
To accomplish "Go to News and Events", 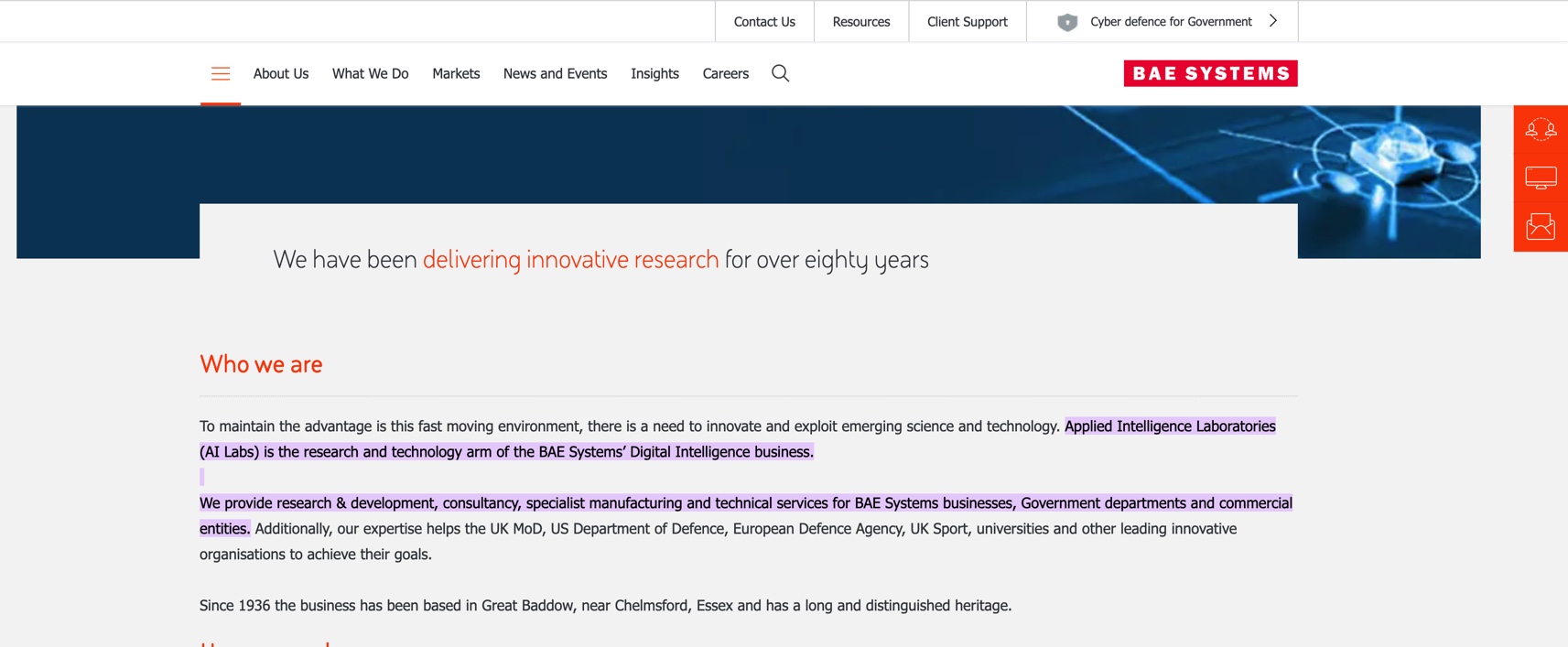I will click(x=555, y=73).
